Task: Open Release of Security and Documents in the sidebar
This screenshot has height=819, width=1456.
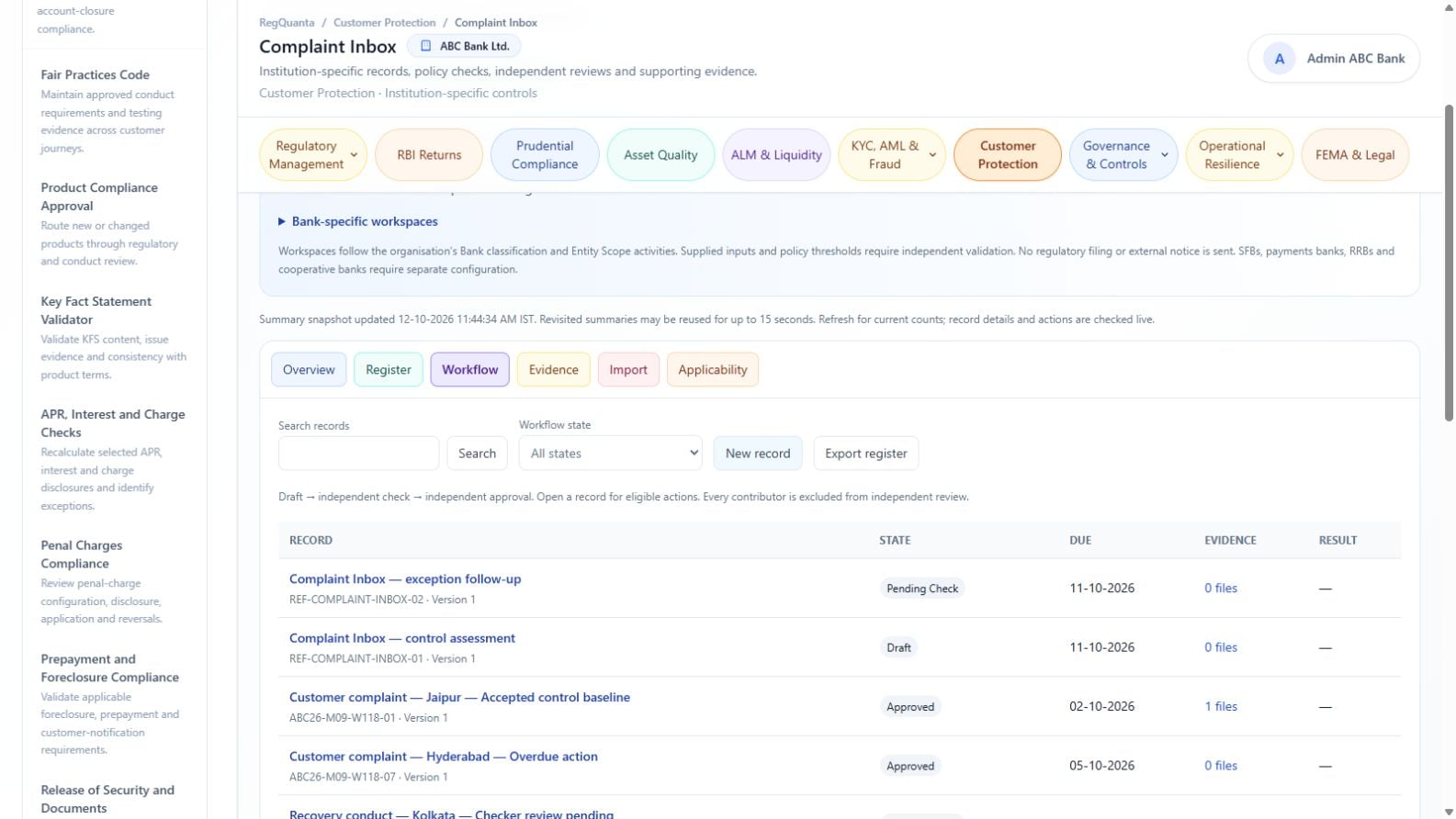Action: 107,800
